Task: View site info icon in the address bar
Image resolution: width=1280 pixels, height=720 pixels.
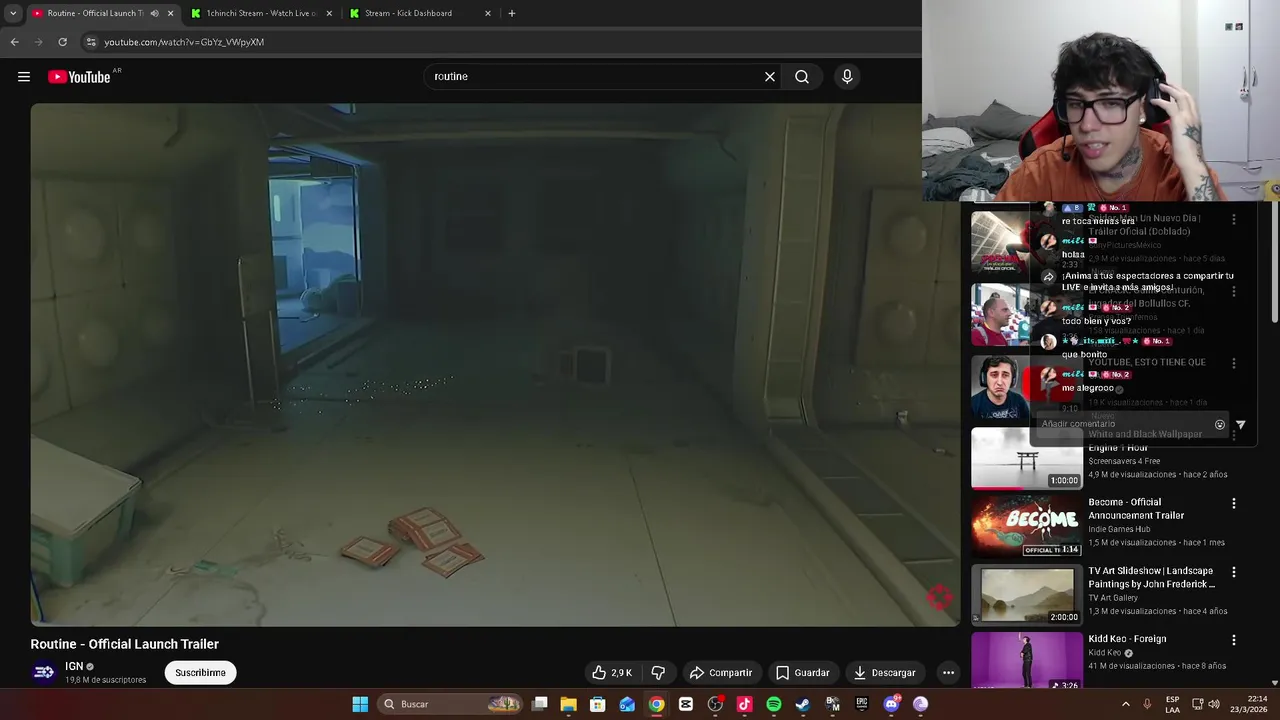Action: coord(91,42)
